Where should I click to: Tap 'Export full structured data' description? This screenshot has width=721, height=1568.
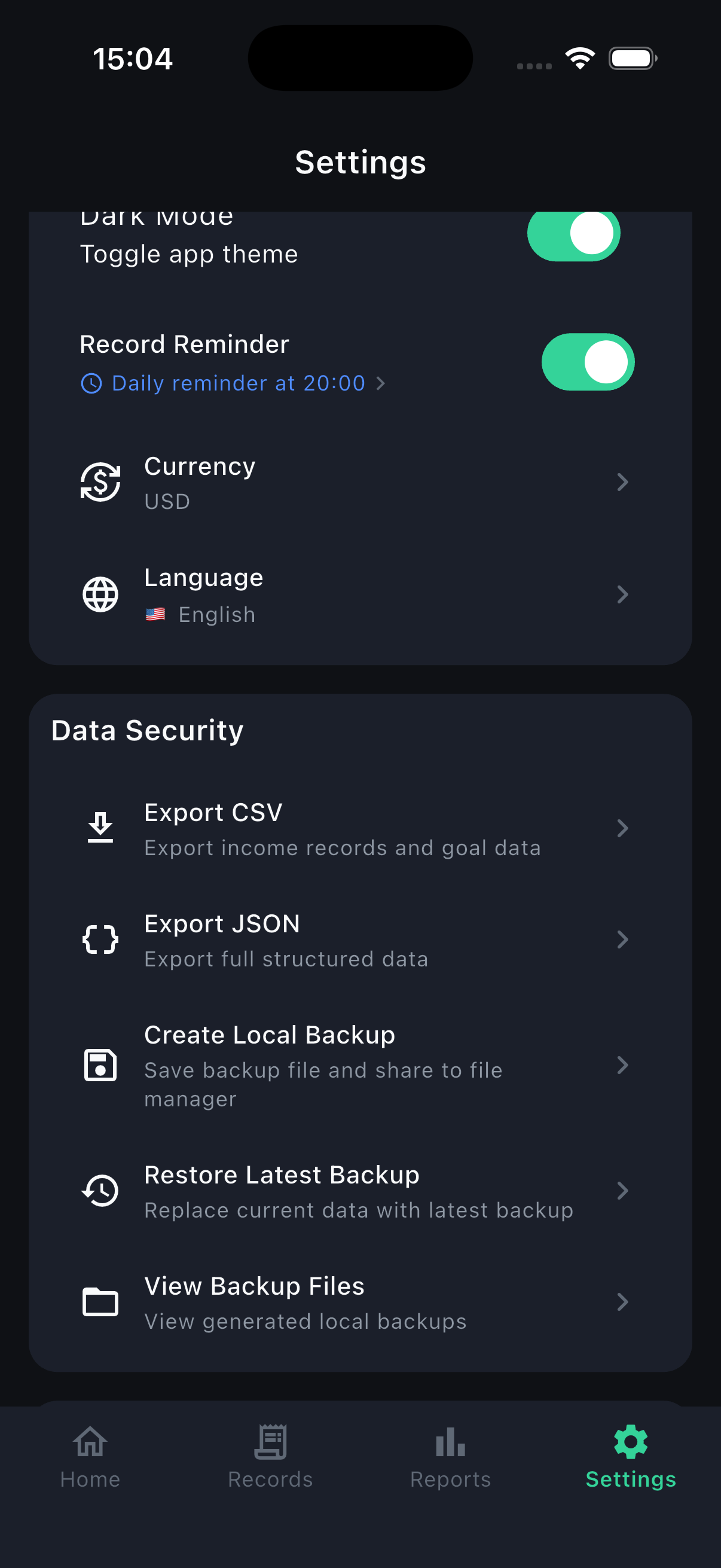click(x=286, y=959)
